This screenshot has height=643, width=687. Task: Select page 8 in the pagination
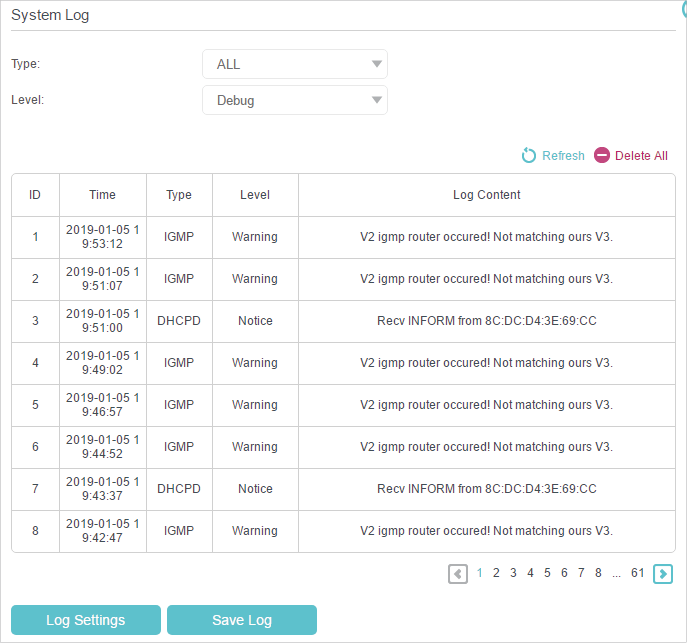[x=598, y=573]
